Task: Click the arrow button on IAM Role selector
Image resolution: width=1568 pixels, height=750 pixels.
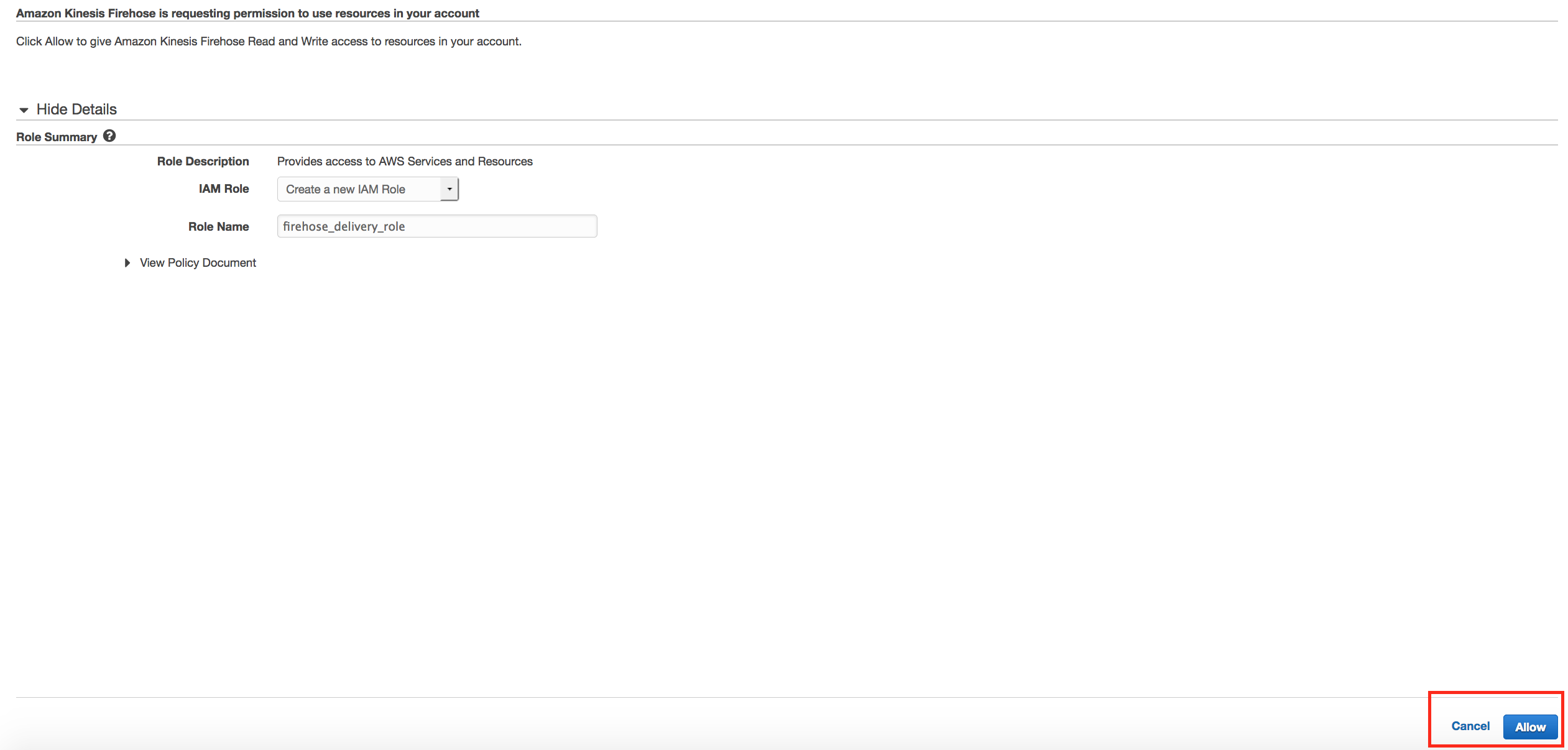Action: pyautogui.click(x=450, y=189)
